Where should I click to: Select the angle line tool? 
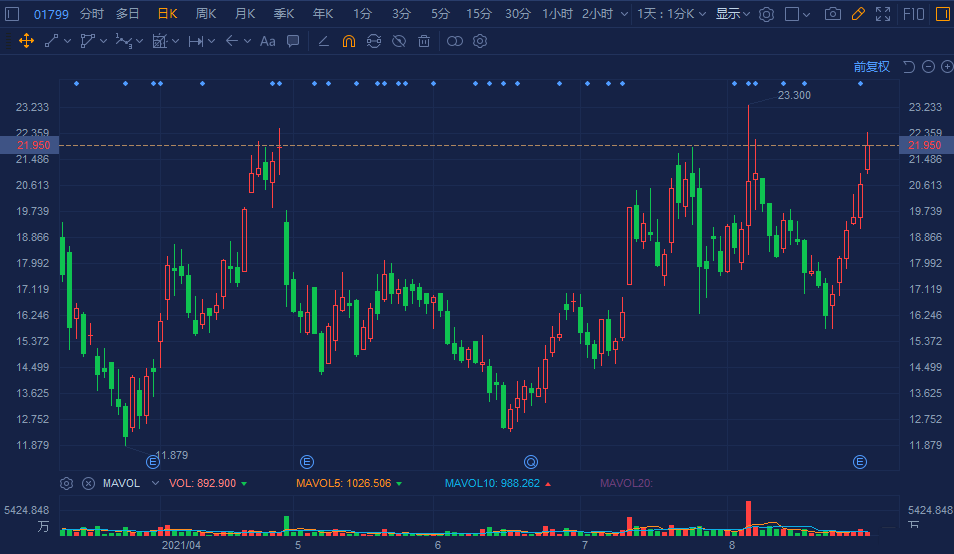point(324,41)
